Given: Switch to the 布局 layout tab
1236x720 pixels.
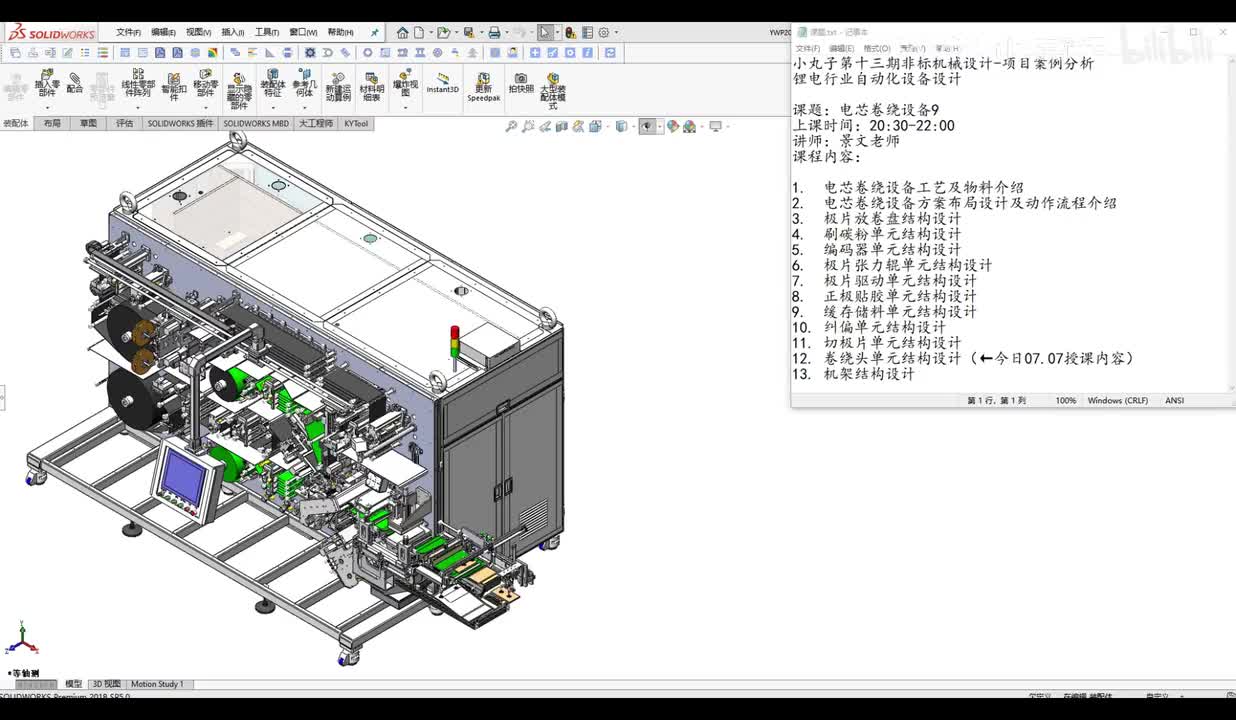Looking at the screenshot, I should pos(52,124).
